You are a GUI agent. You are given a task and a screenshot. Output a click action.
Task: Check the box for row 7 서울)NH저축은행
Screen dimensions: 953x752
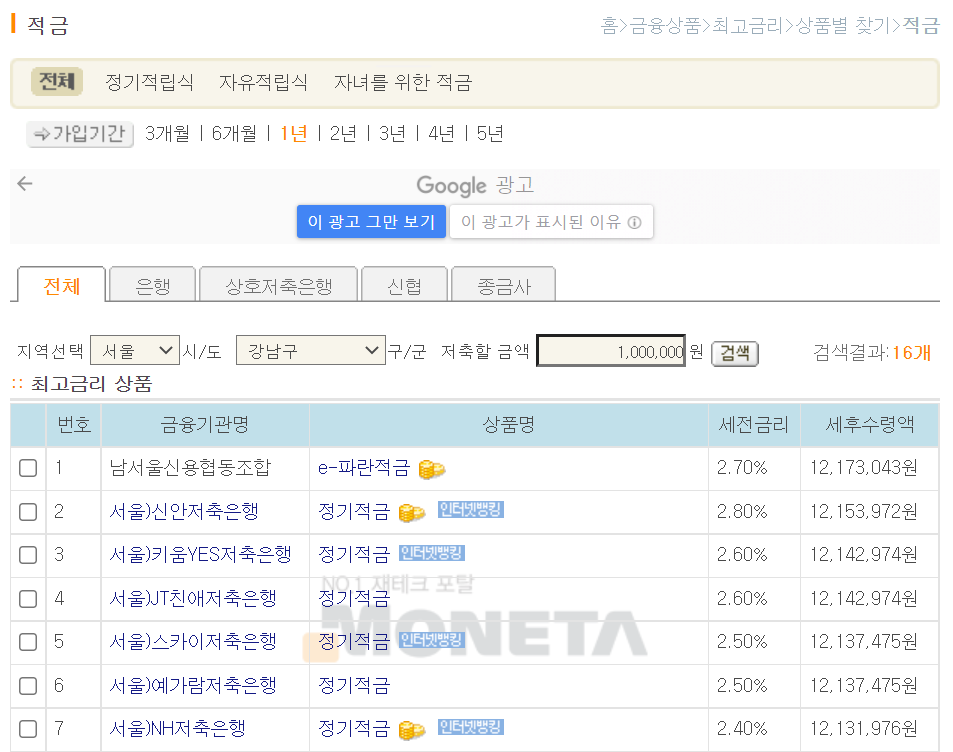(x=28, y=729)
